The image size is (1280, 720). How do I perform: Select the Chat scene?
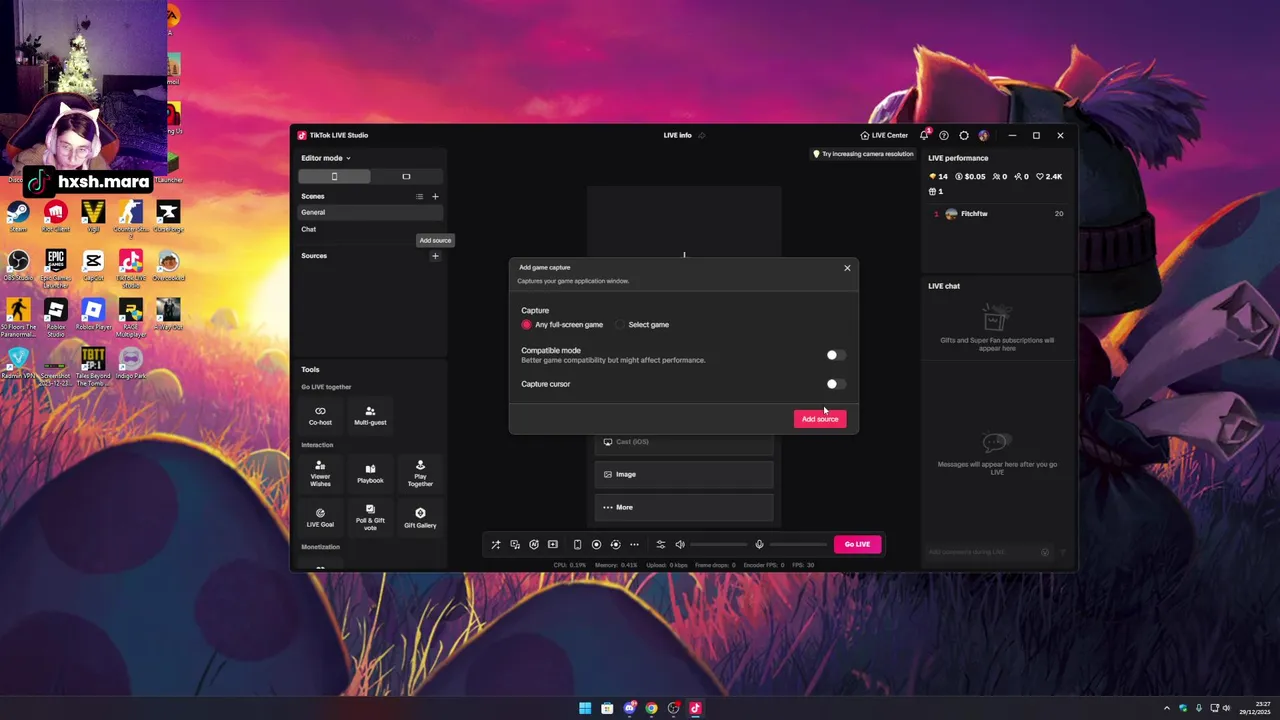370,229
